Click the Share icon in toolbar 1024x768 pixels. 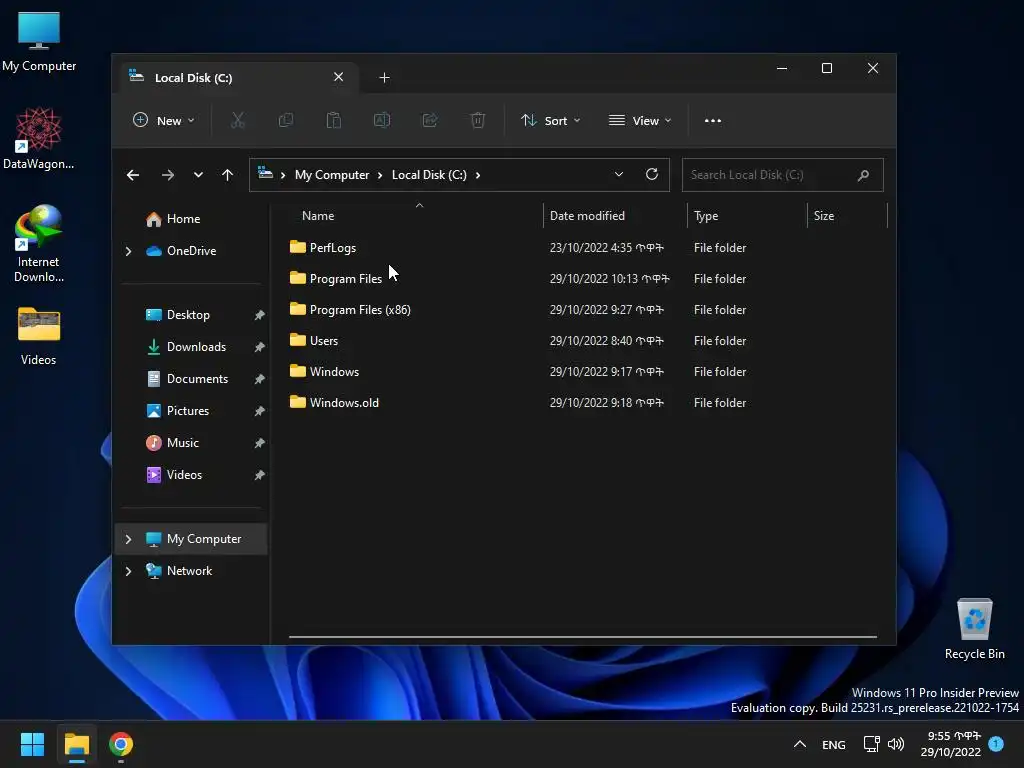tap(430, 120)
